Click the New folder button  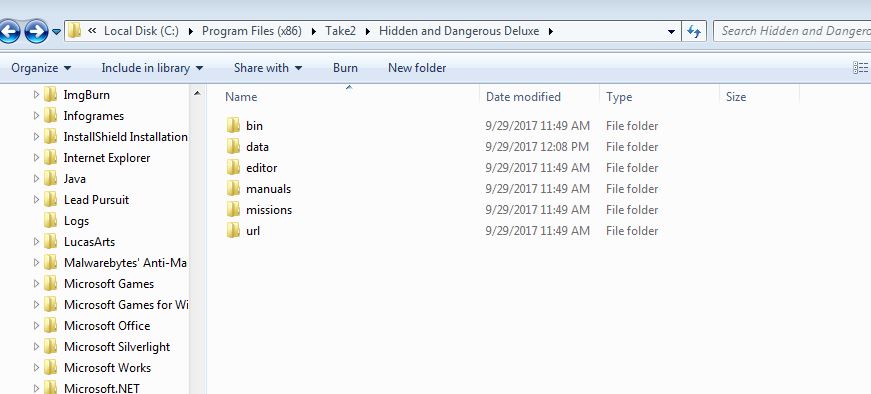[x=417, y=68]
